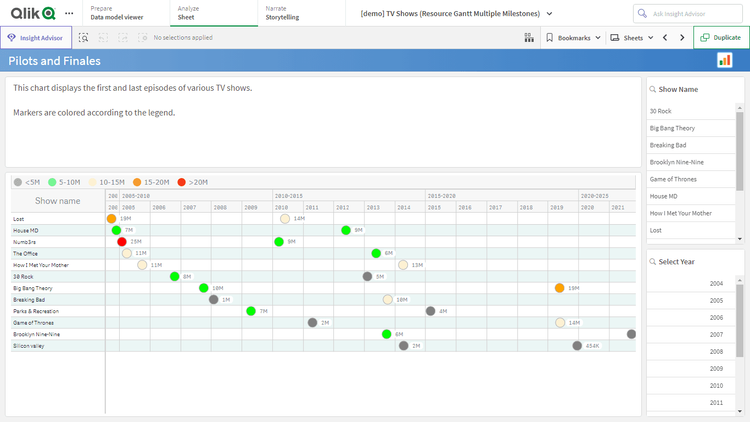Click the smart search selection icon
The height and width of the screenshot is (422, 750).
pos(84,37)
